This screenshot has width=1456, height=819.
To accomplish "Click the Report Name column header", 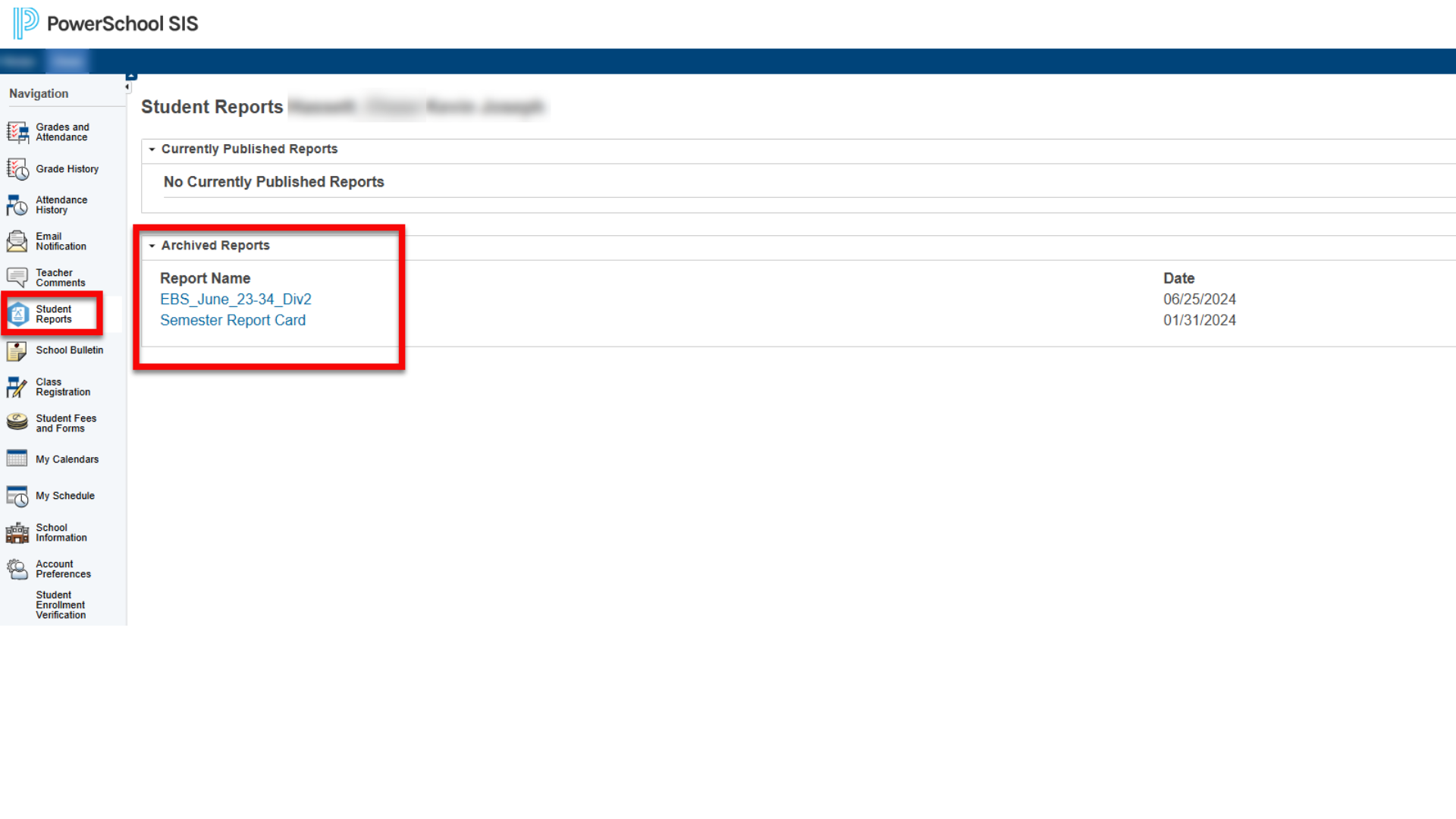I will coord(205,278).
